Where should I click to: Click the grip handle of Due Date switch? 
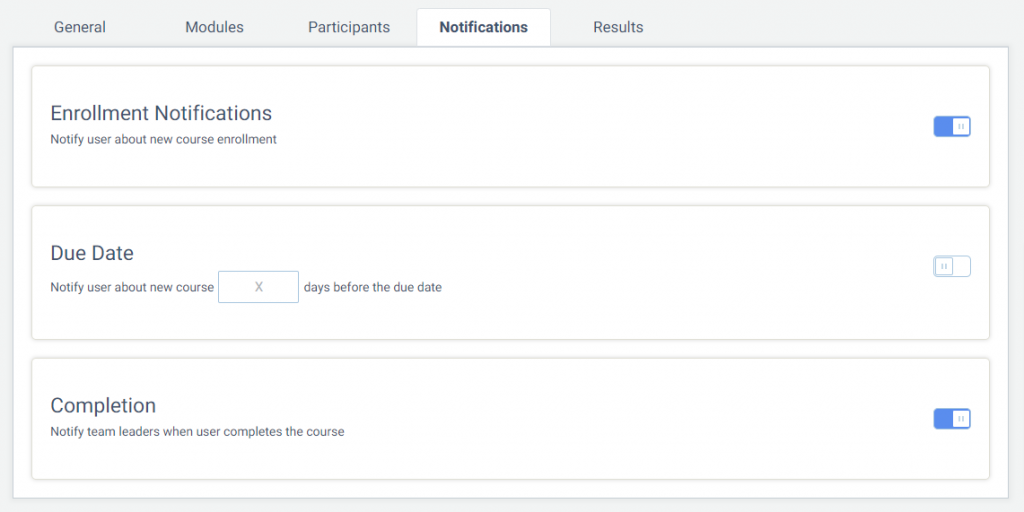click(x=944, y=266)
